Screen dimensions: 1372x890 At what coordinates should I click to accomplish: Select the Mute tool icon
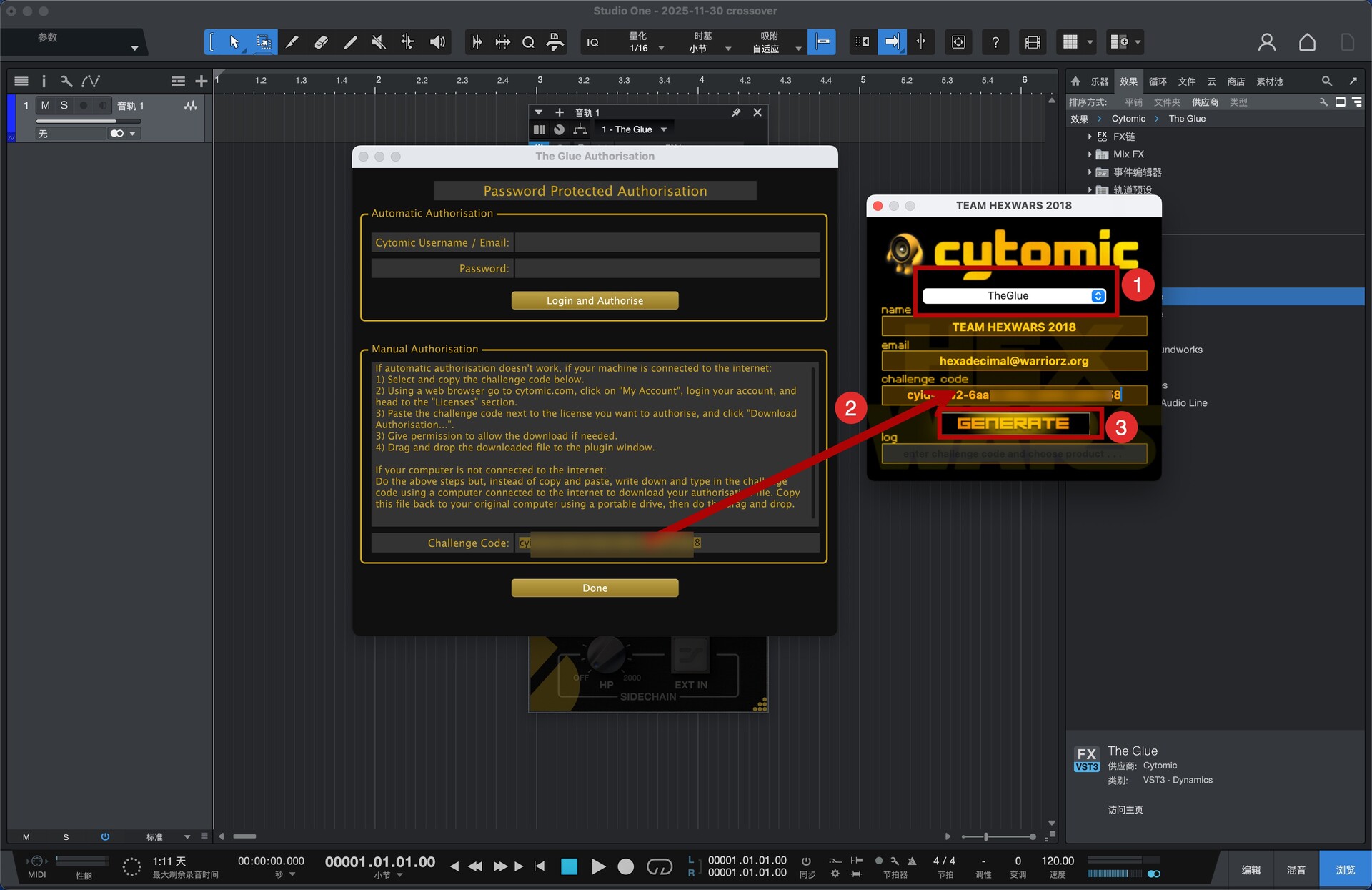pyautogui.click(x=379, y=42)
